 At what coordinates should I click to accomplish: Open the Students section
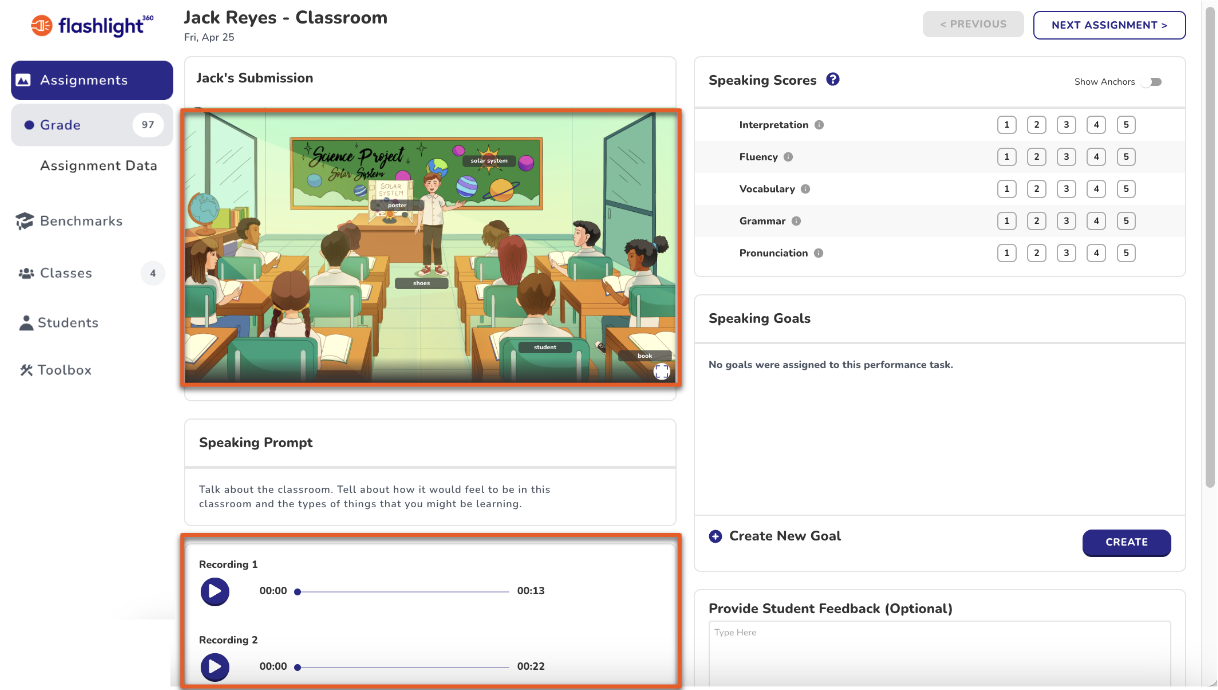click(x=60, y=323)
